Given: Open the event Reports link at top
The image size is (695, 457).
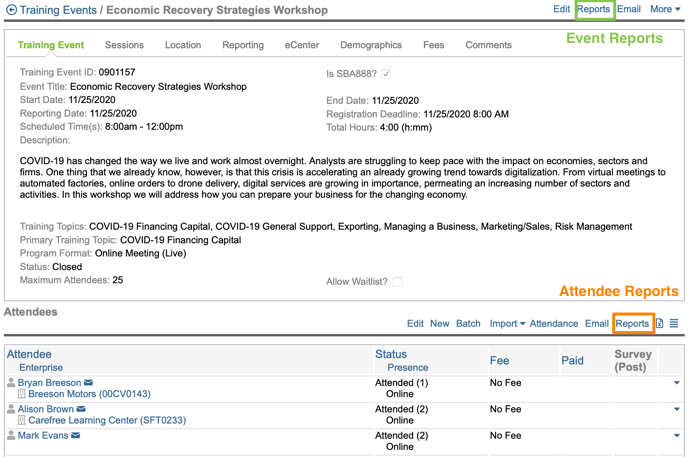Looking at the screenshot, I should click(593, 9).
